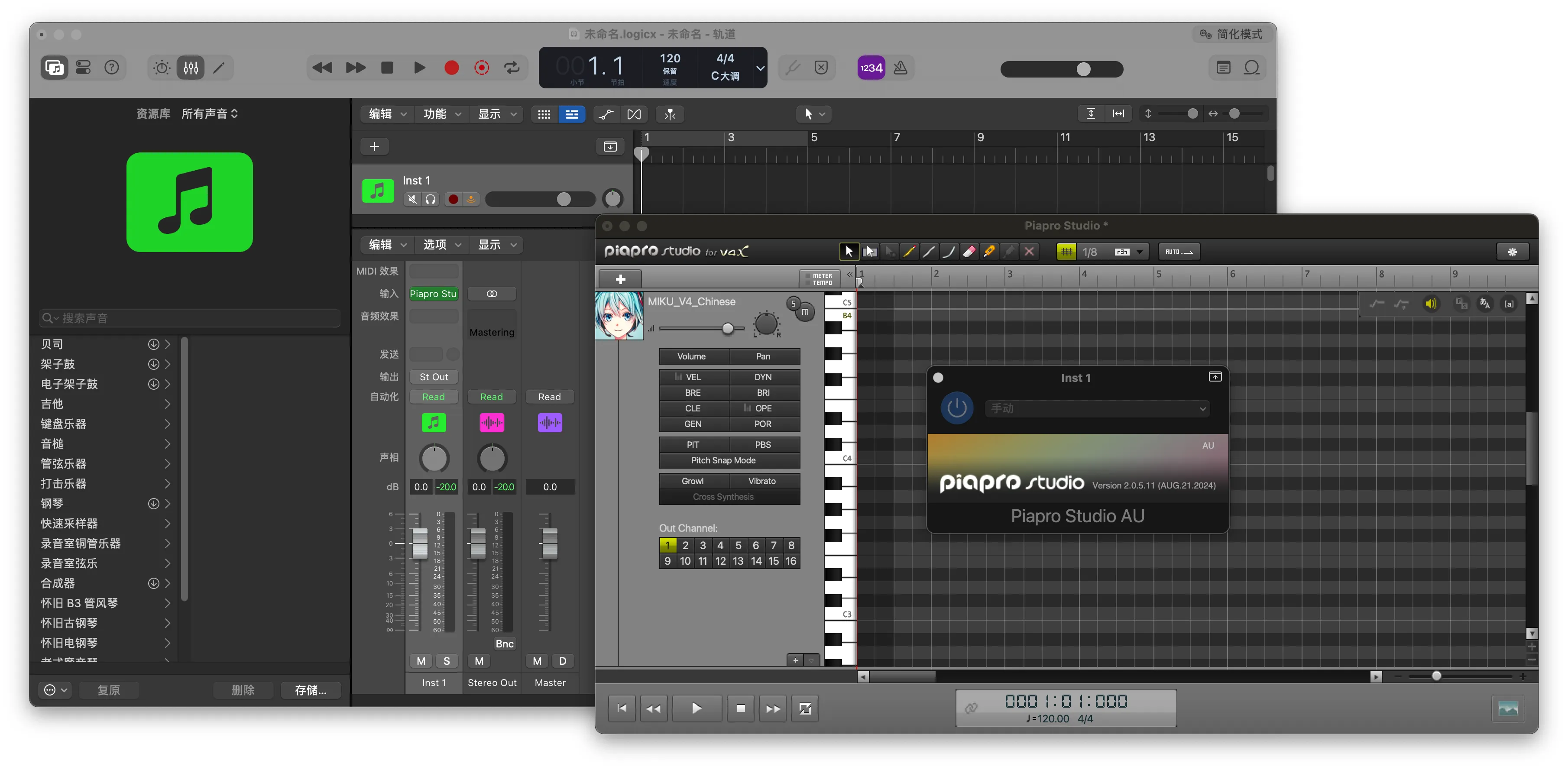Open the 手动 preset dropdown
This screenshot has height=770, width=1568.
1097,408
